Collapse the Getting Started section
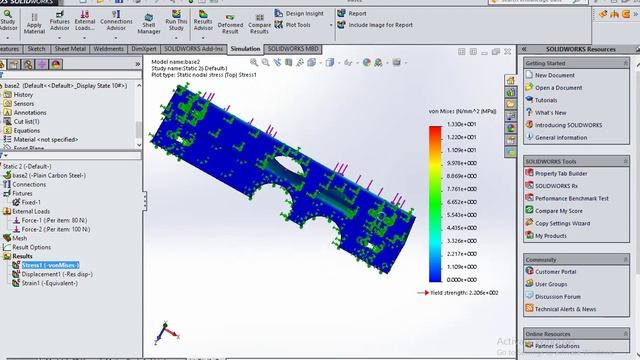 (x=625, y=63)
